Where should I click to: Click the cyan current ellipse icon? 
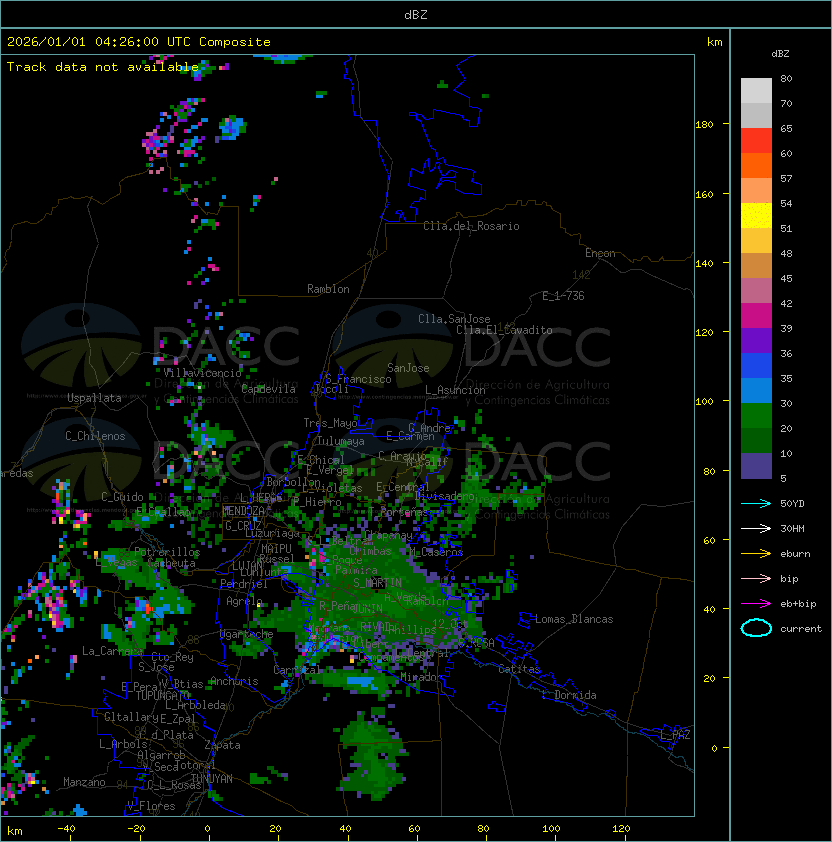[x=756, y=628]
